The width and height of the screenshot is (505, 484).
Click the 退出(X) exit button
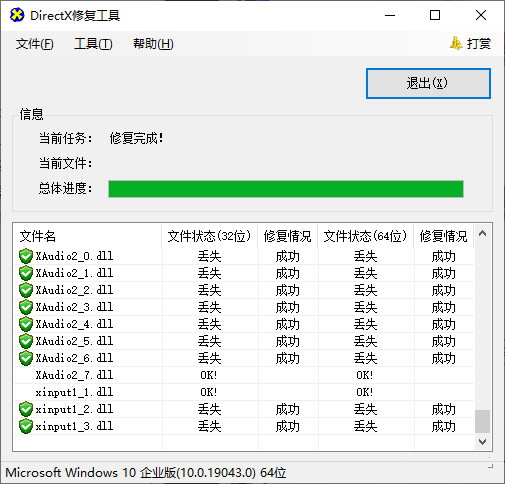click(428, 83)
